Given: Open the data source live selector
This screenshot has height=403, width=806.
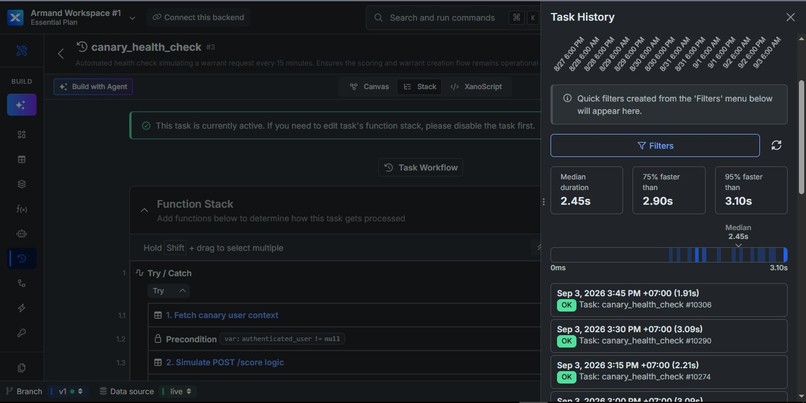Looking at the screenshot, I should 177,391.
